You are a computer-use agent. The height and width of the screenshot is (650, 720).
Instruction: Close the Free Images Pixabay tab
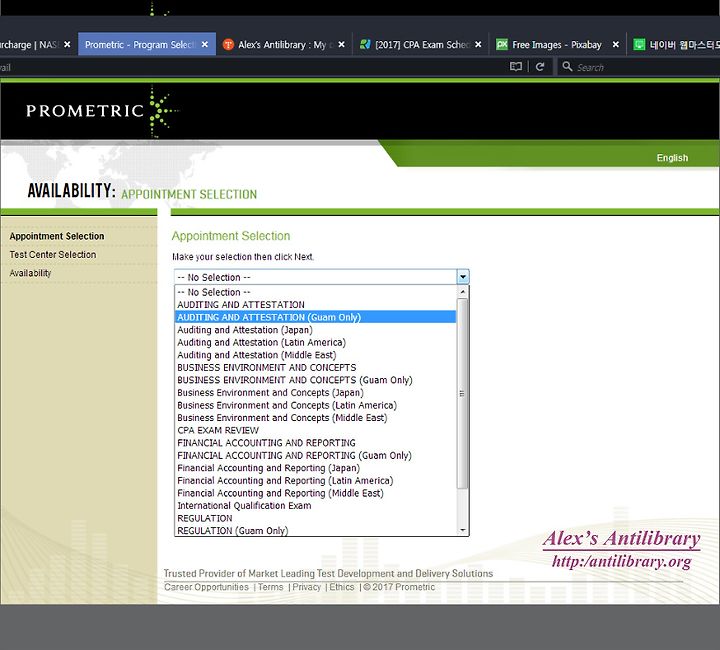pyautogui.click(x=615, y=45)
